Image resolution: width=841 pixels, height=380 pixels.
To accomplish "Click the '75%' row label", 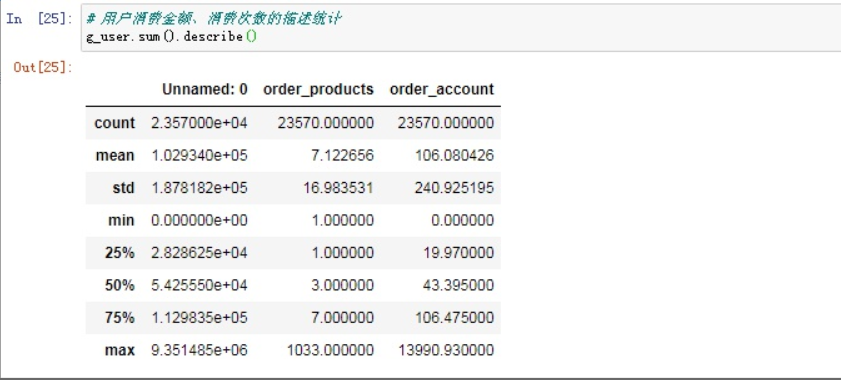I will tap(120, 318).
